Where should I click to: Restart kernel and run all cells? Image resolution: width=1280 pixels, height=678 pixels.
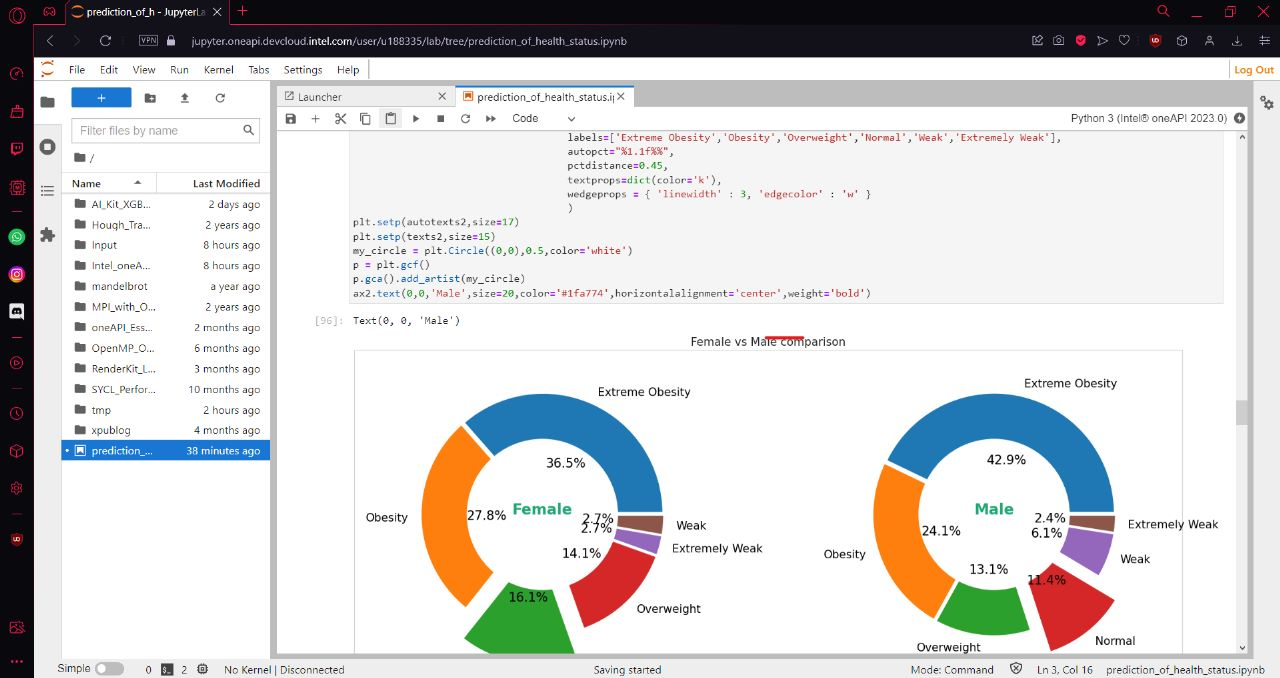(x=491, y=118)
